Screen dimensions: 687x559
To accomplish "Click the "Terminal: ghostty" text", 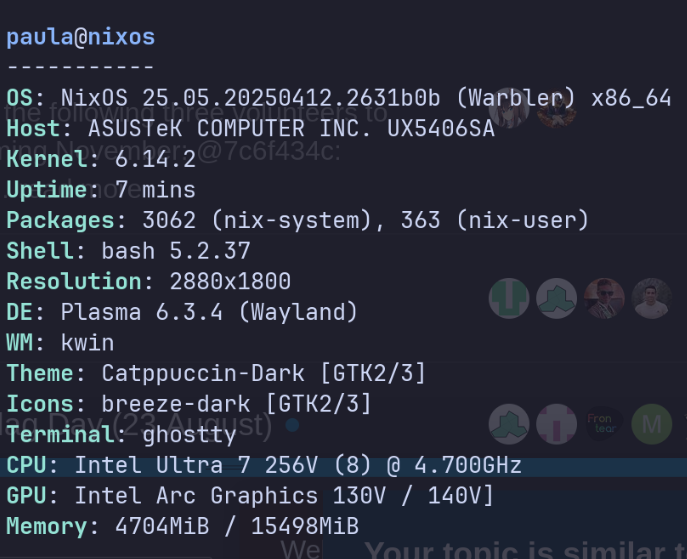I will coord(121,435).
